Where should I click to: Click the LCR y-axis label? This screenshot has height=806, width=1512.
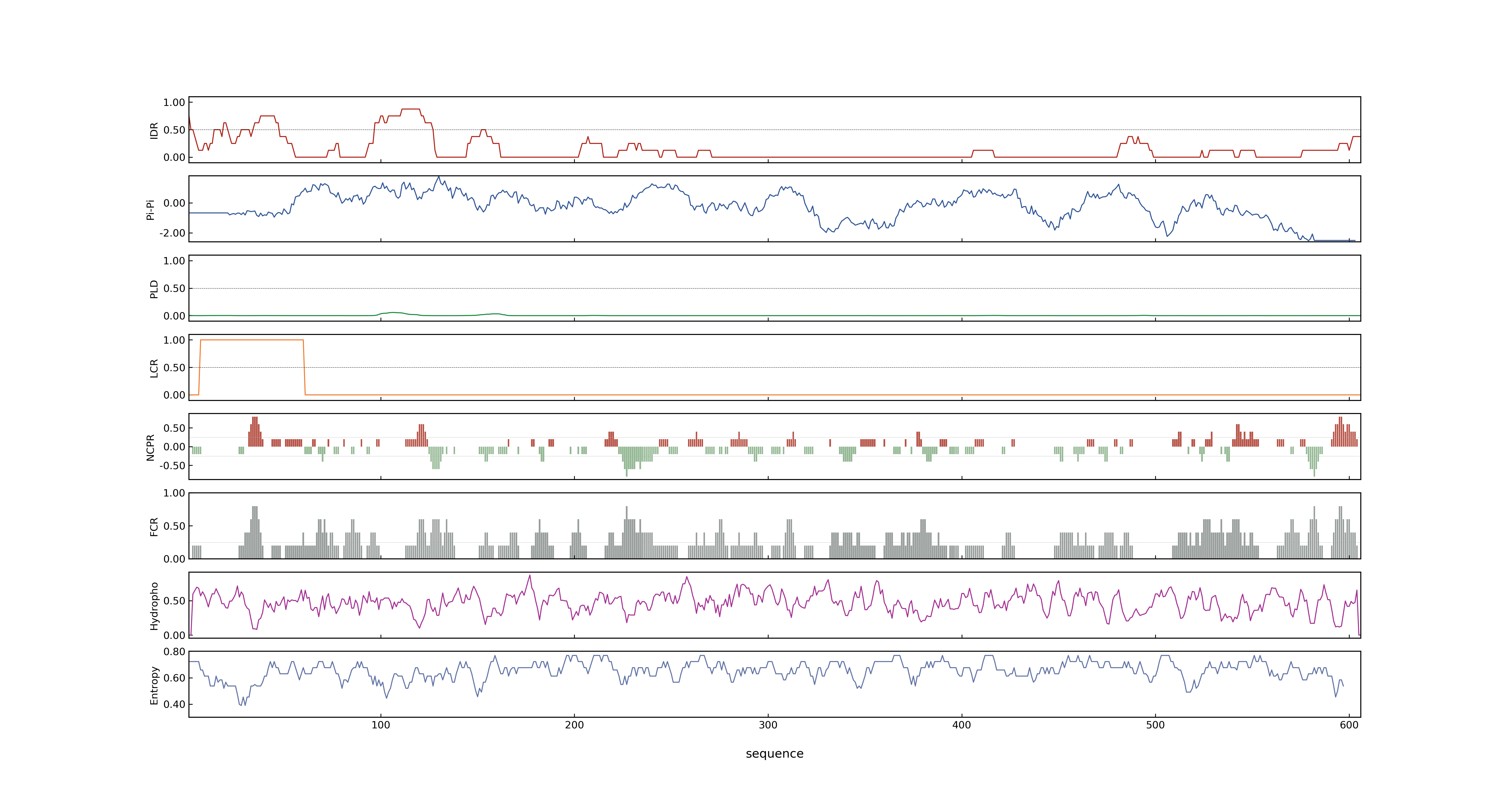click(154, 368)
